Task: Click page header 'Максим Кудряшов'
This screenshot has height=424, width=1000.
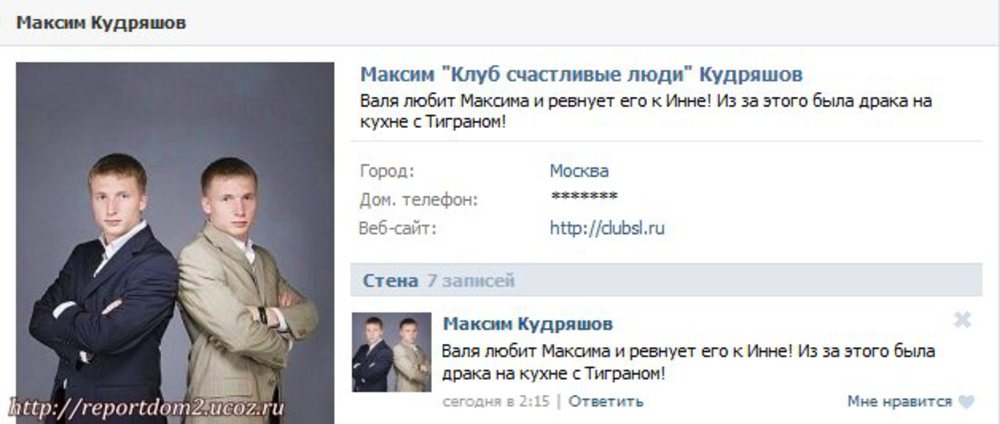Action: pyautogui.click(x=101, y=23)
